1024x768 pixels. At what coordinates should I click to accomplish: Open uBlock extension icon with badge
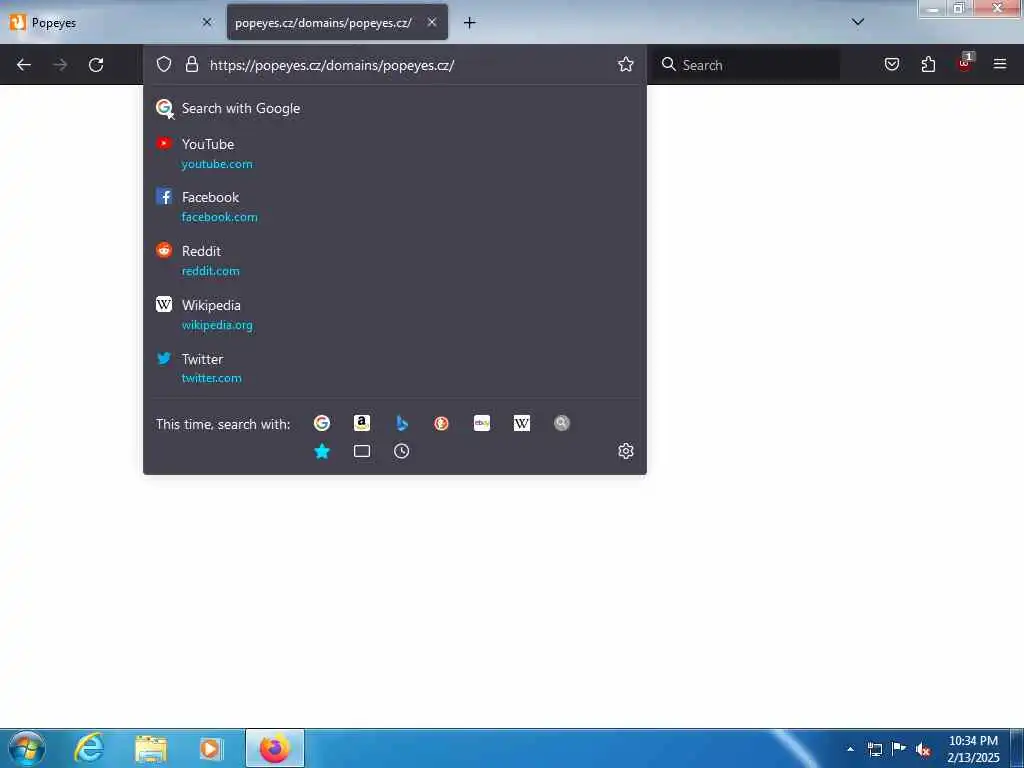point(965,62)
